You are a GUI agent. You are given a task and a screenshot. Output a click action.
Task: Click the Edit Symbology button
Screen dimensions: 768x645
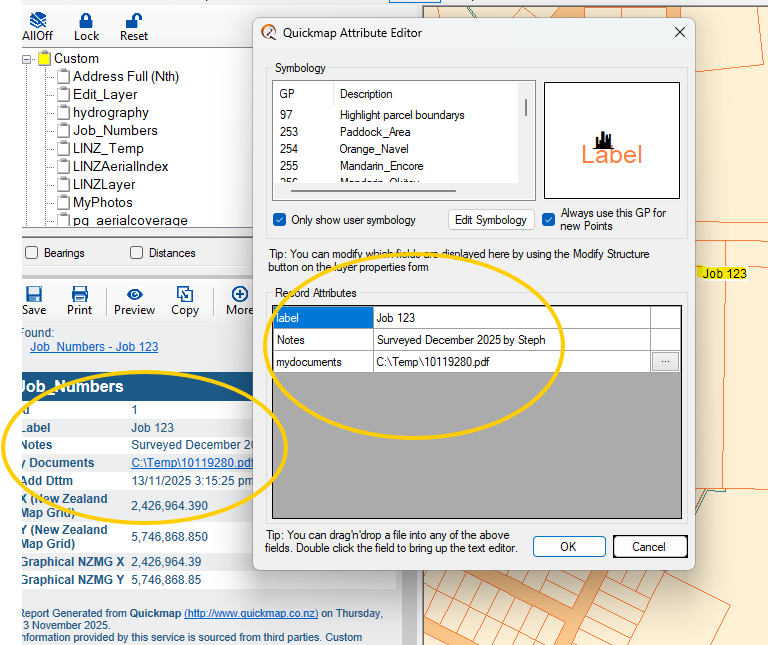(490, 220)
